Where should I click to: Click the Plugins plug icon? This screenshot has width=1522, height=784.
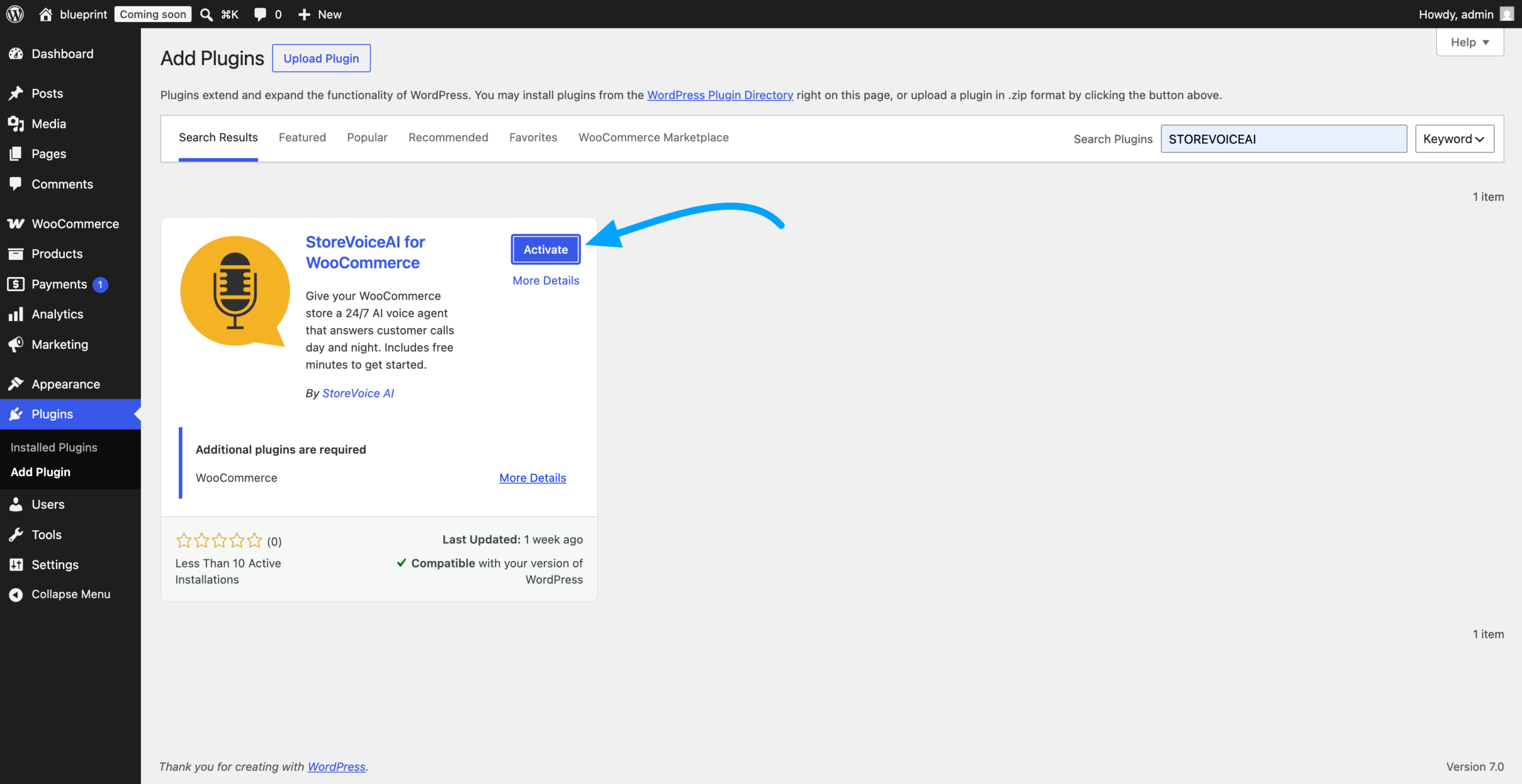coord(16,414)
